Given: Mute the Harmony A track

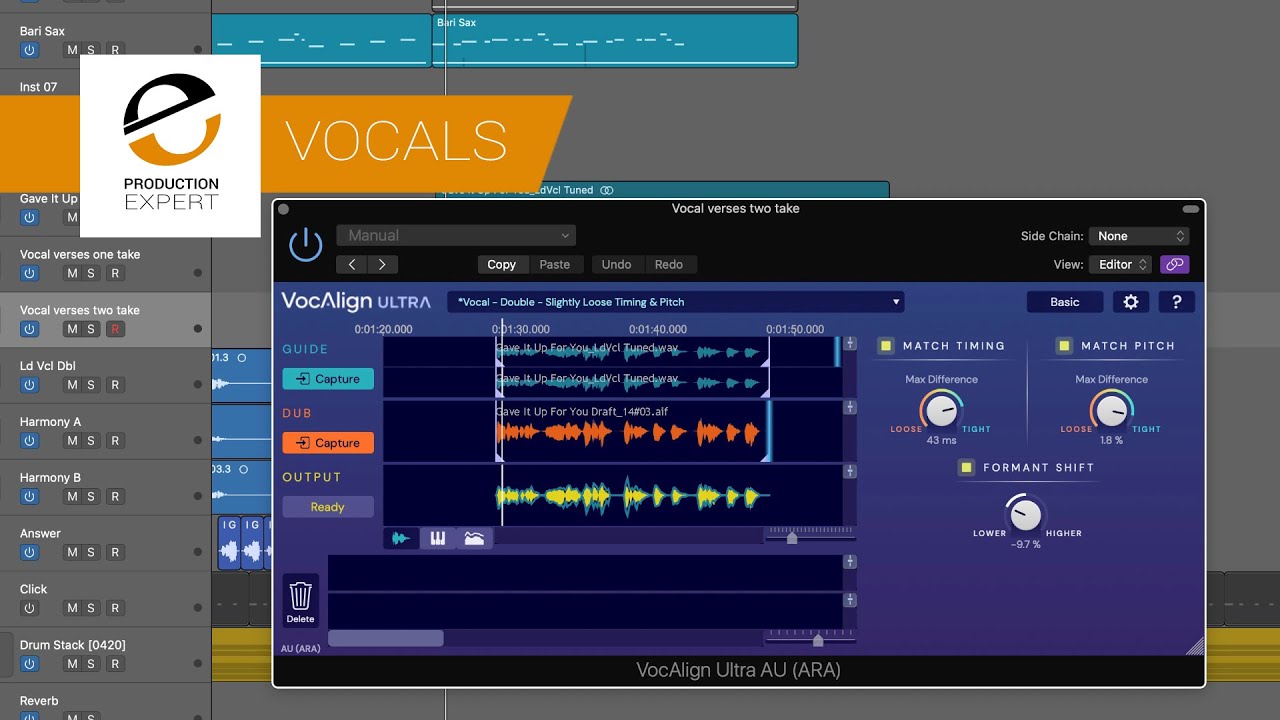Looking at the screenshot, I should 72,441.
